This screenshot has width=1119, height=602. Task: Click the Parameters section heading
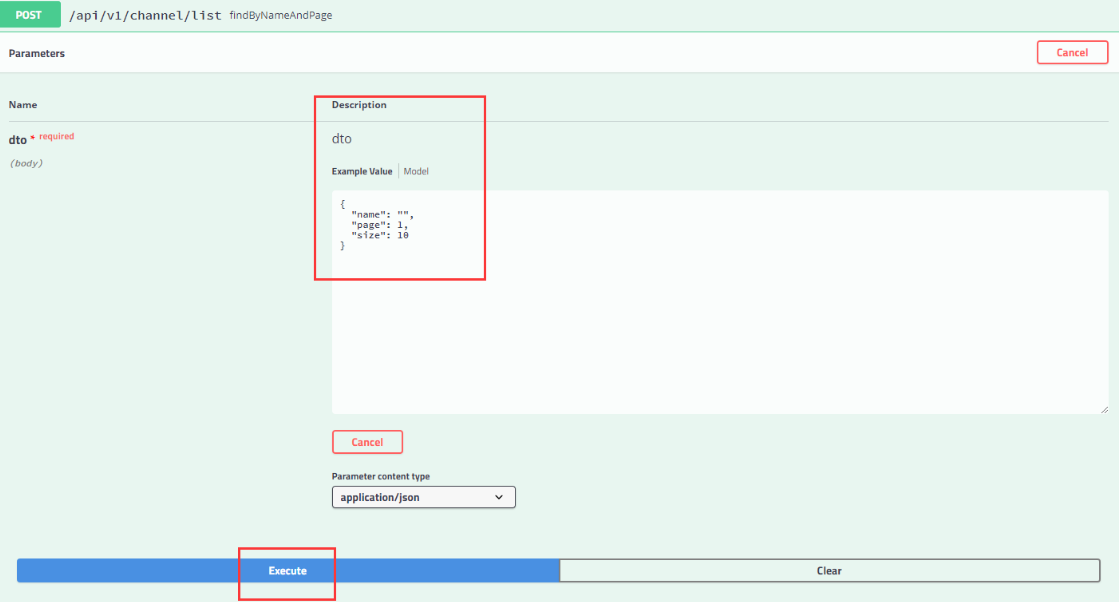point(36,53)
